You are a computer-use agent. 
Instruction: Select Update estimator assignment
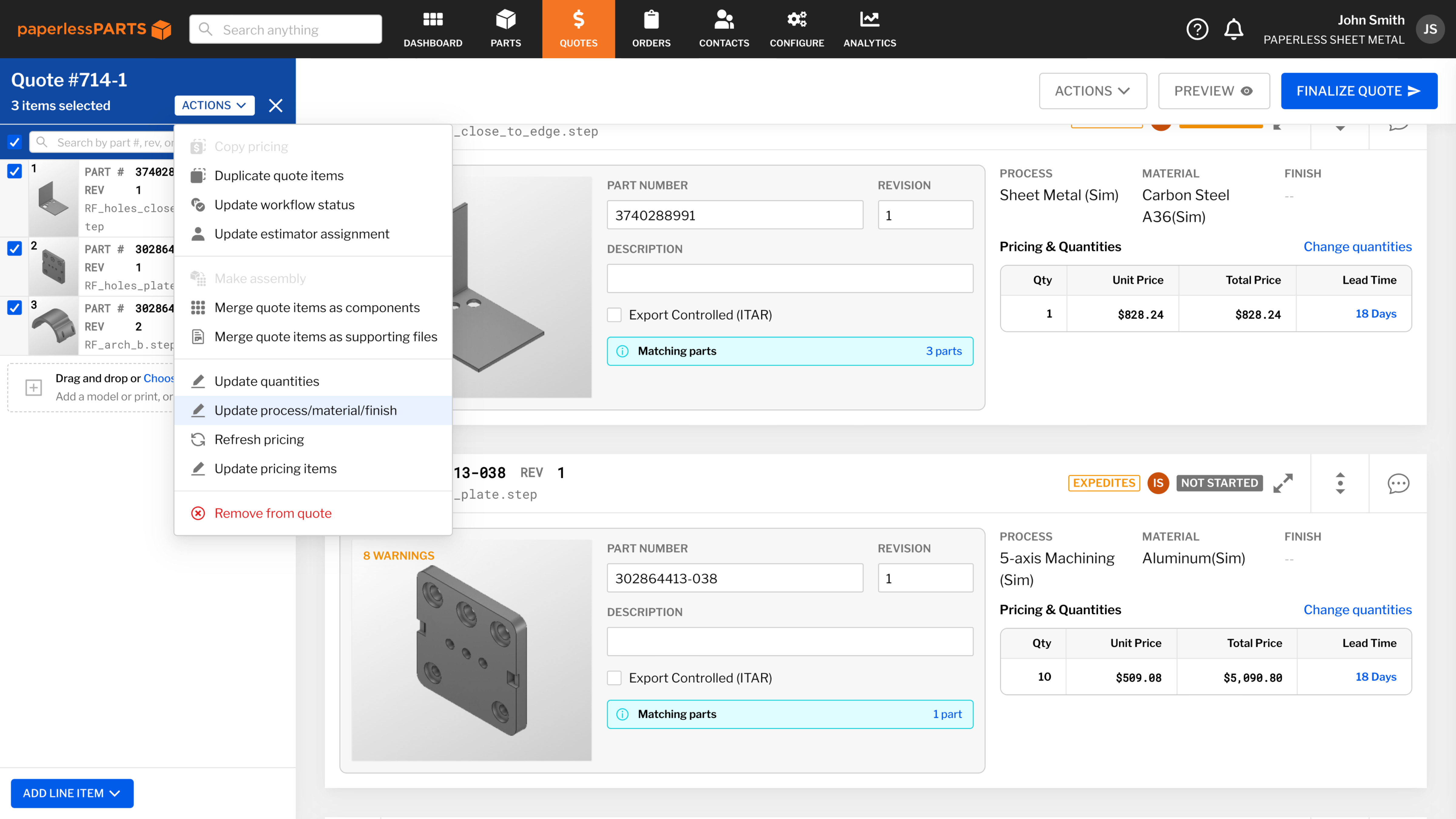(x=312, y=234)
